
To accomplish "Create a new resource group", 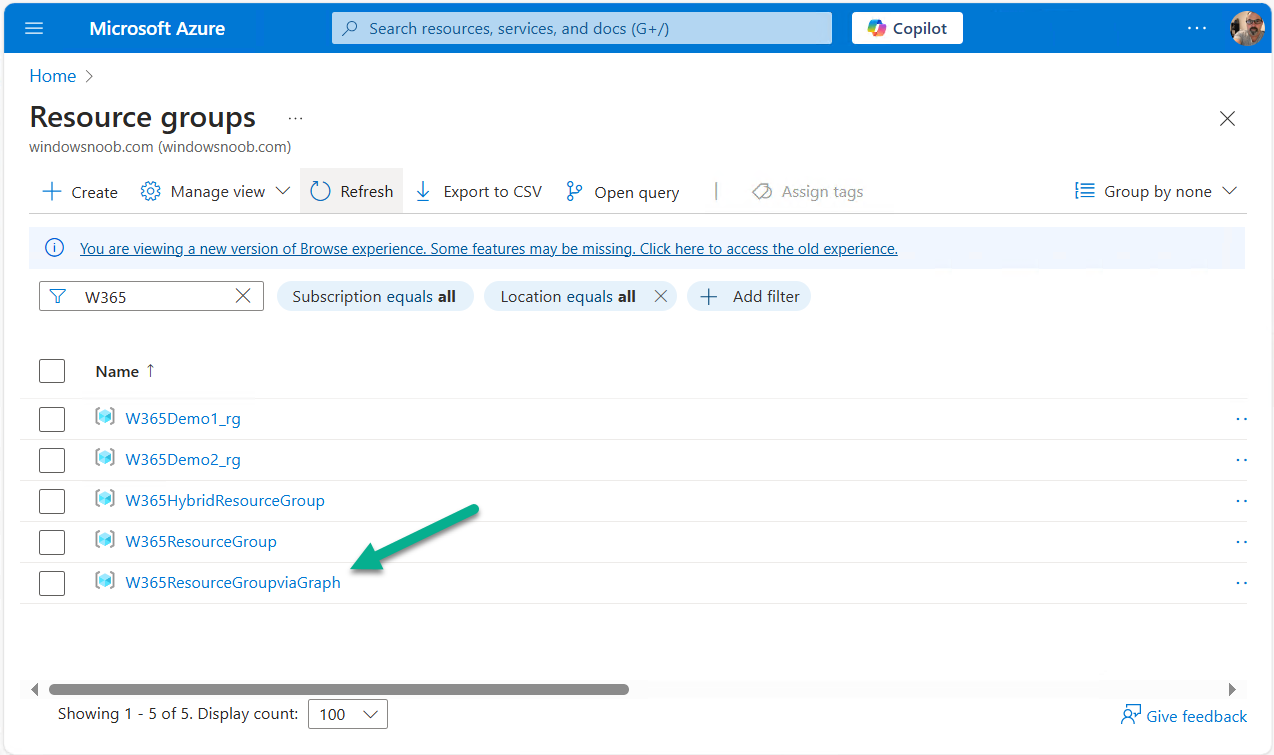I will point(80,192).
